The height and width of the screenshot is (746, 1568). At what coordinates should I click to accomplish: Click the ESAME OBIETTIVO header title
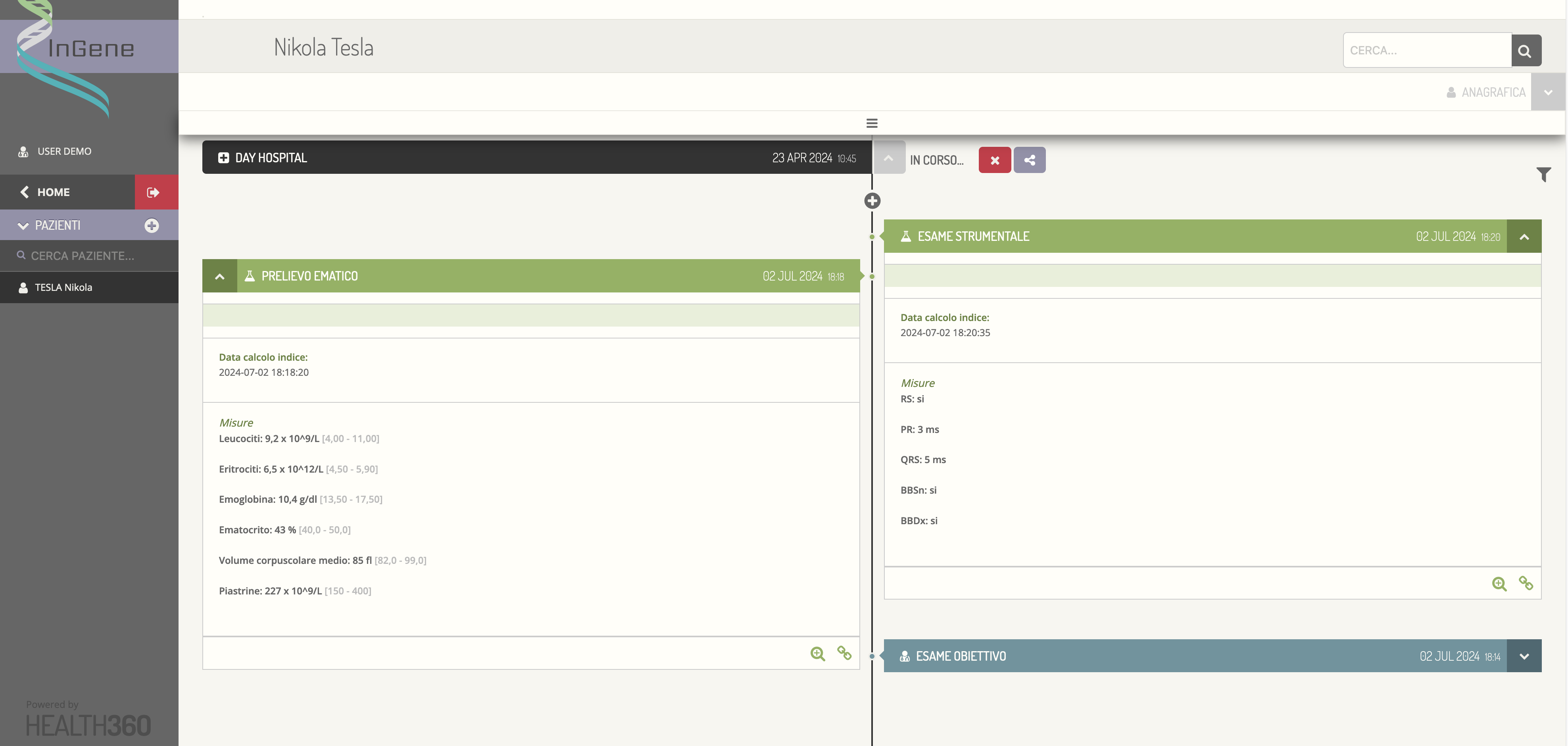tap(961, 656)
